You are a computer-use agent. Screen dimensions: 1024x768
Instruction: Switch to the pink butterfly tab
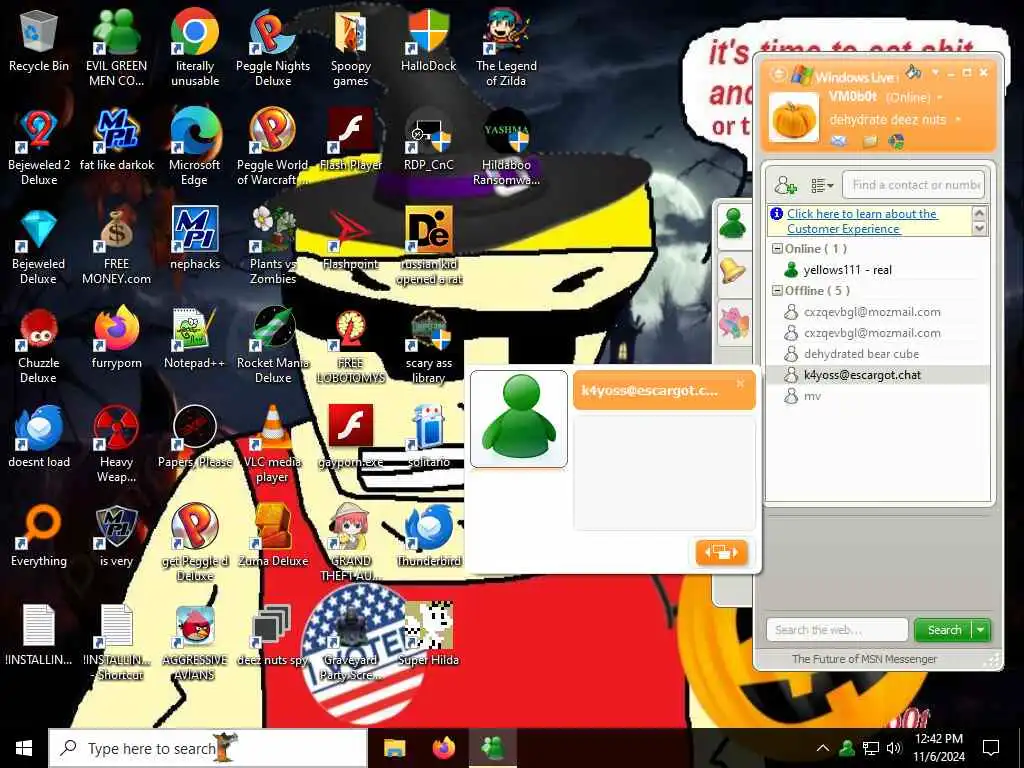(733, 323)
